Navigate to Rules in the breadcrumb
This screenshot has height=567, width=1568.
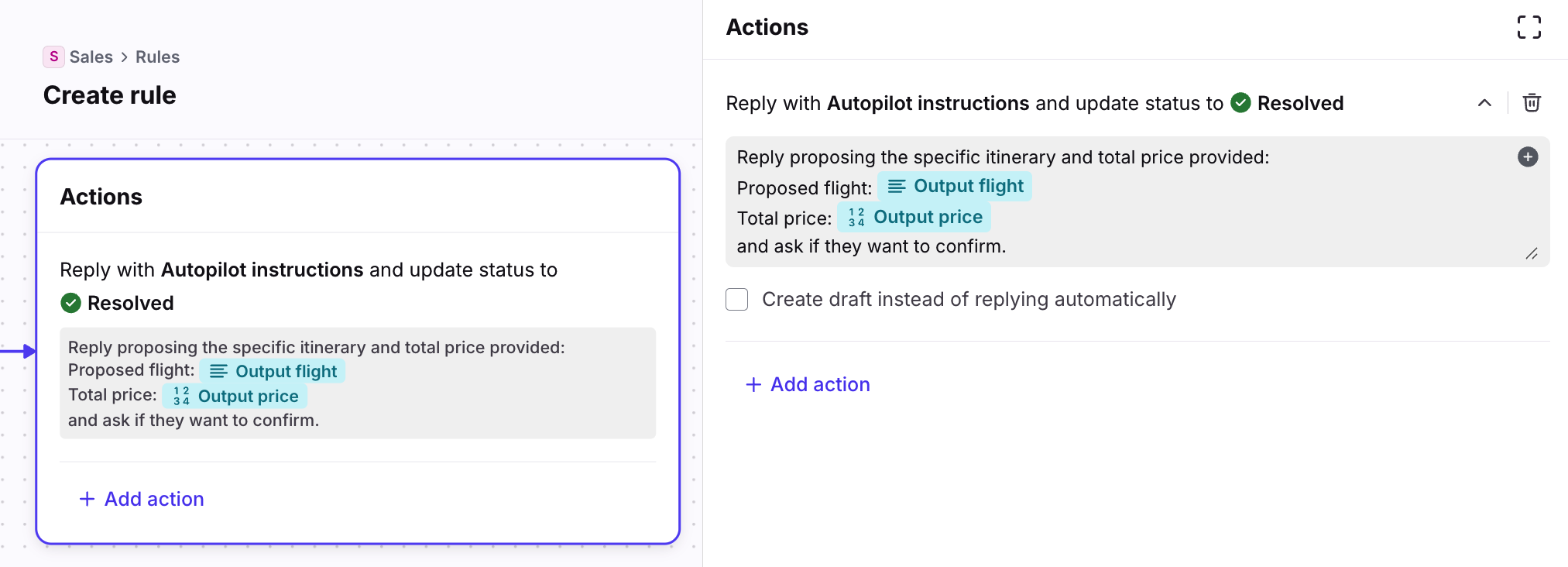tap(157, 57)
